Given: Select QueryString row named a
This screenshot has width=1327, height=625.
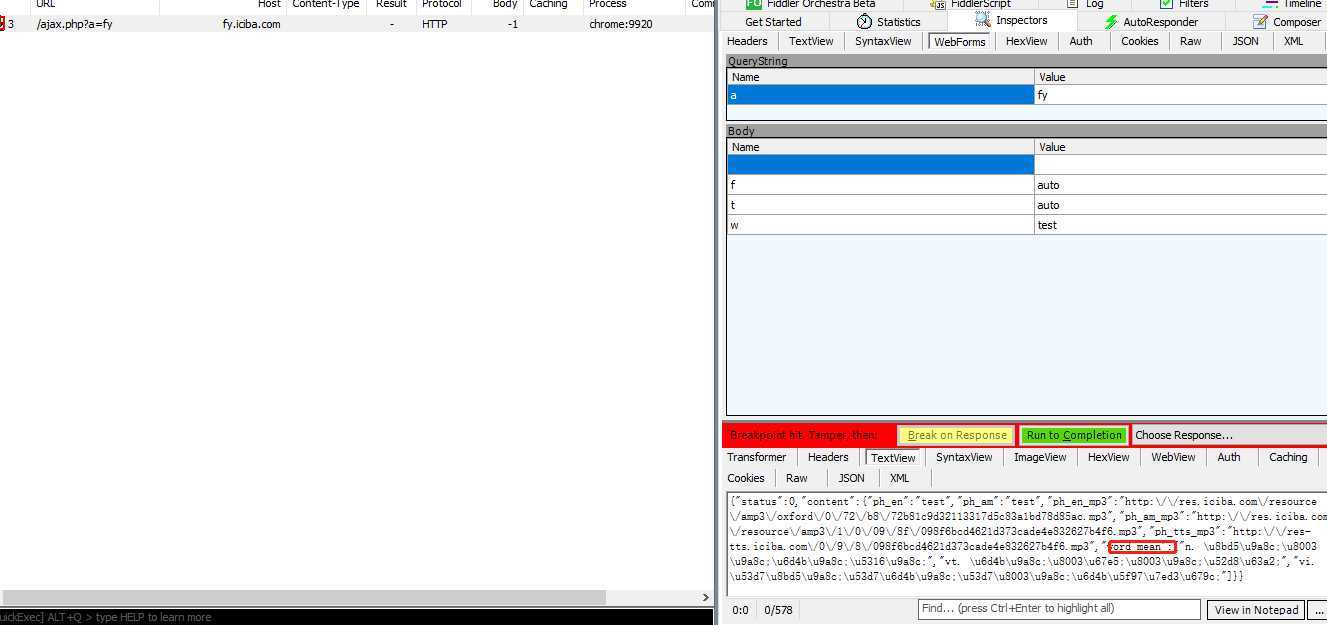Looking at the screenshot, I should tap(881, 95).
